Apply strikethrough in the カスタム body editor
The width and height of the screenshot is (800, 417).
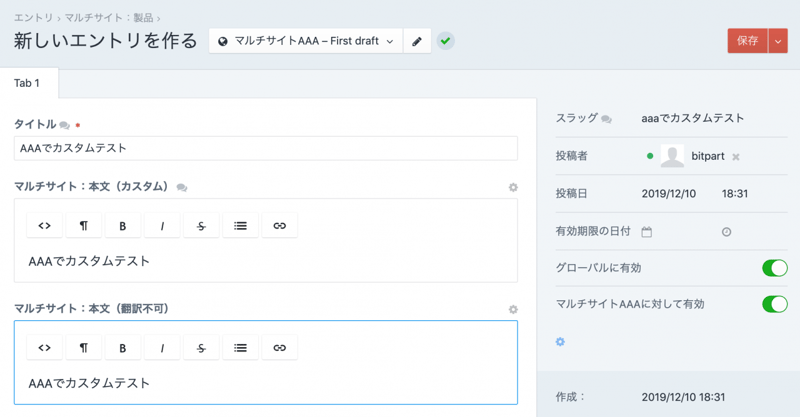[x=201, y=226]
